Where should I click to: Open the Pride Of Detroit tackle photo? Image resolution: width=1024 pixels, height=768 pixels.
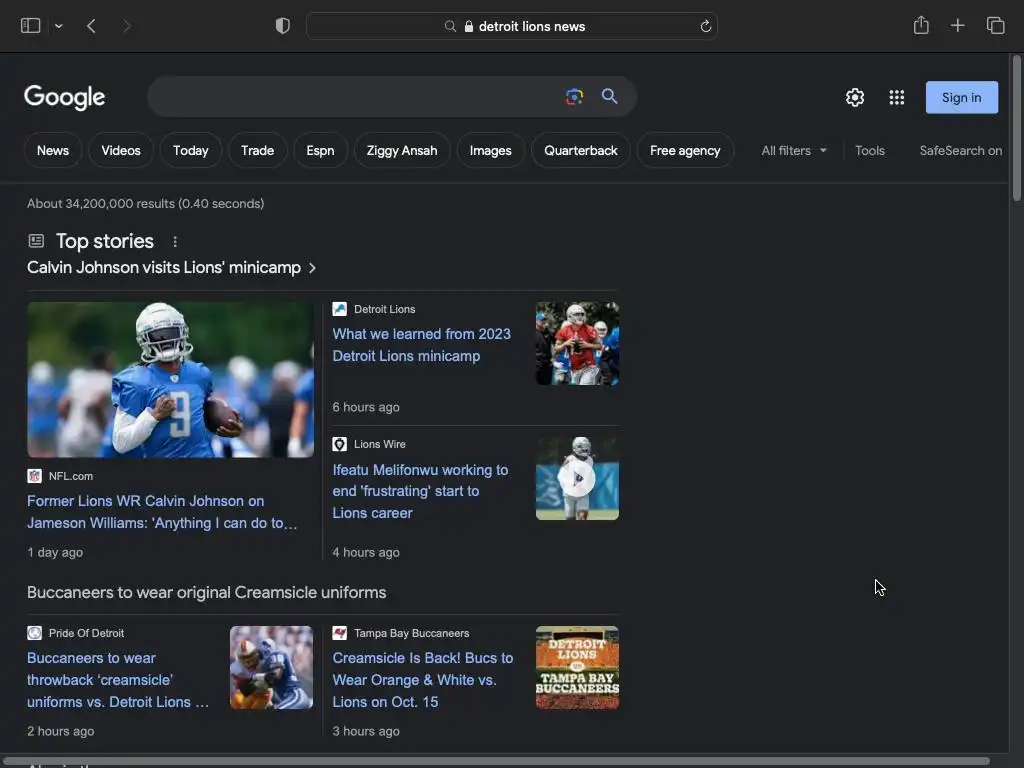(271, 667)
